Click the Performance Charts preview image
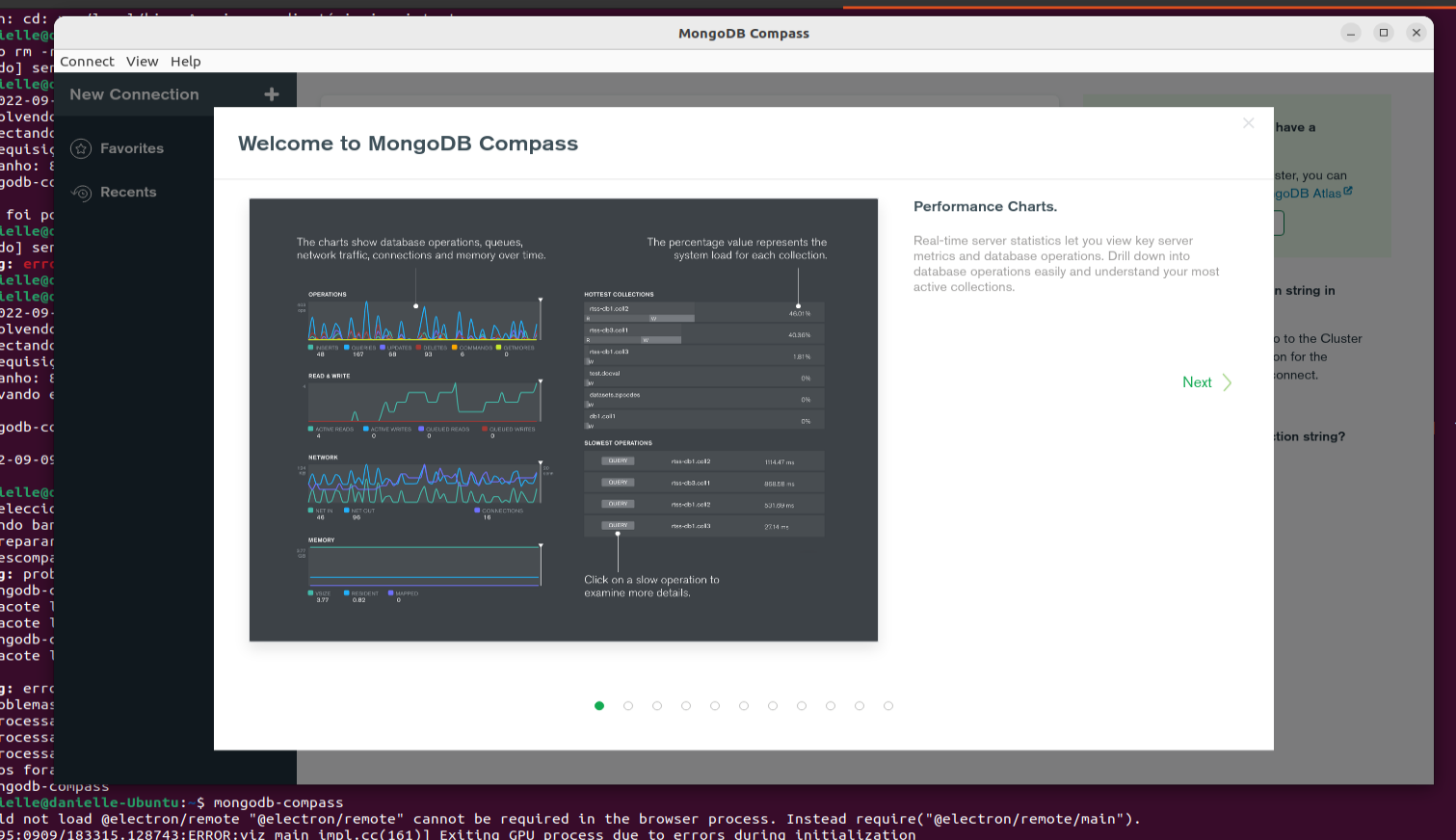The image size is (1456, 840). pyautogui.click(x=564, y=420)
